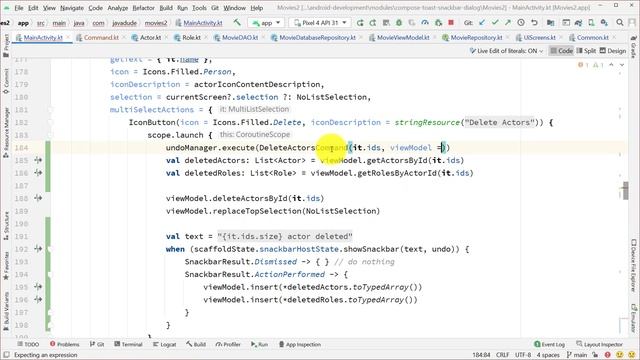Click the Git Commit checkmark icon
This screenshot has height=360, width=640.
[x=495, y=23]
